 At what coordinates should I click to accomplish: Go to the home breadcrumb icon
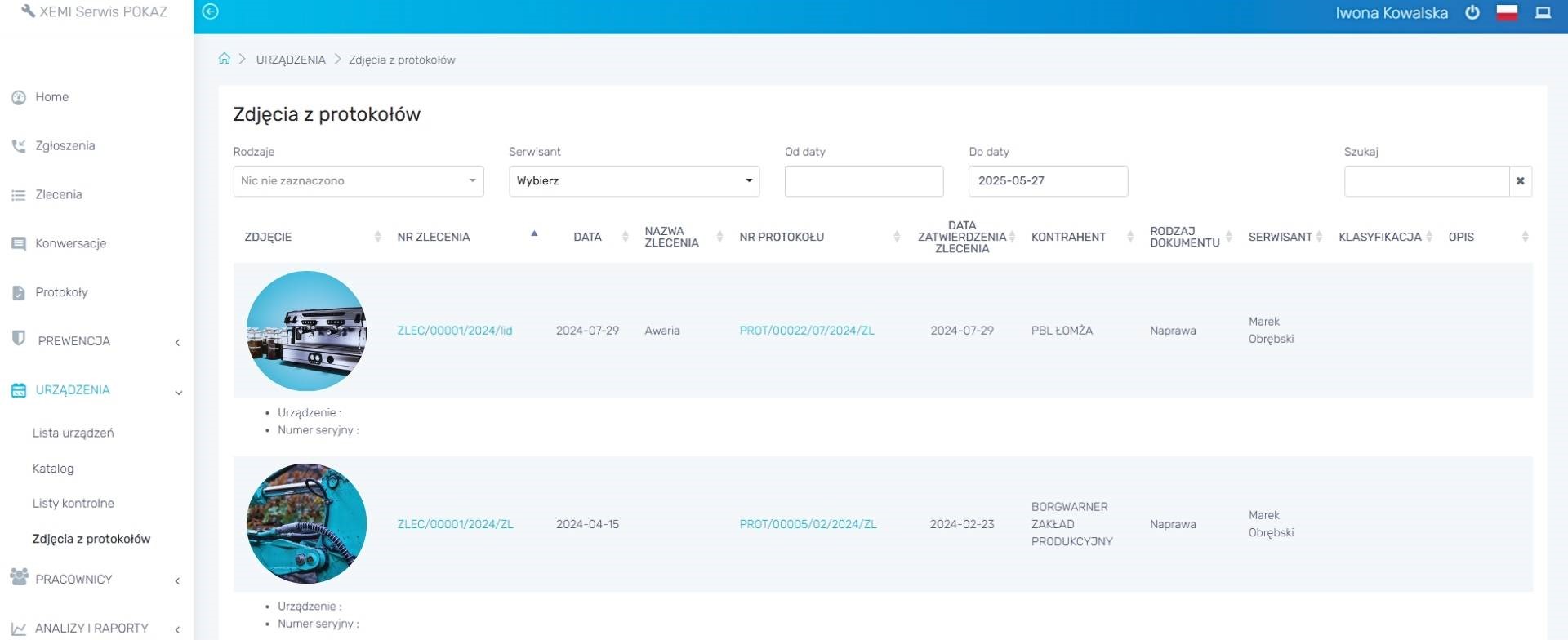click(225, 59)
